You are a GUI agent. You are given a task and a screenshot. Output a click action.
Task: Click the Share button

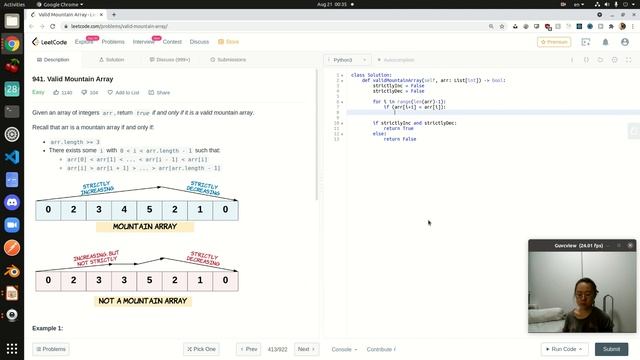click(159, 93)
